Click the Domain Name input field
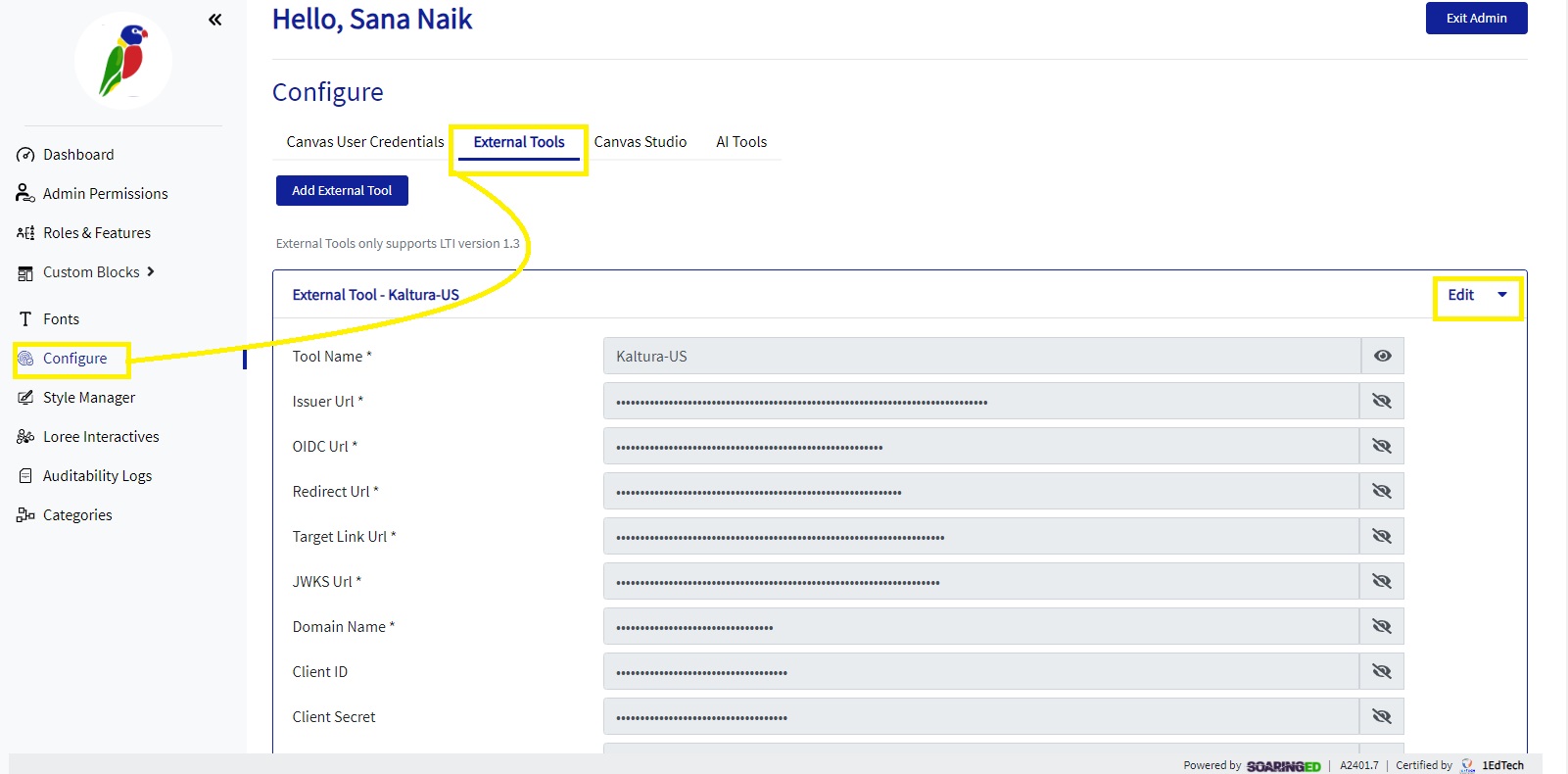Image resolution: width=1568 pixels, height=774 pixels. [x=981, y=626]
